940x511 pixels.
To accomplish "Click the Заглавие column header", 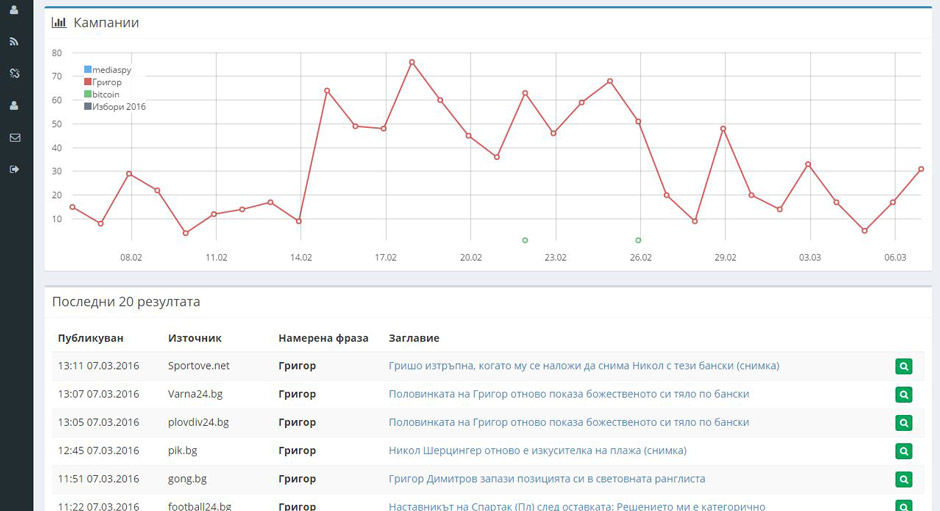I will [414, 338].
